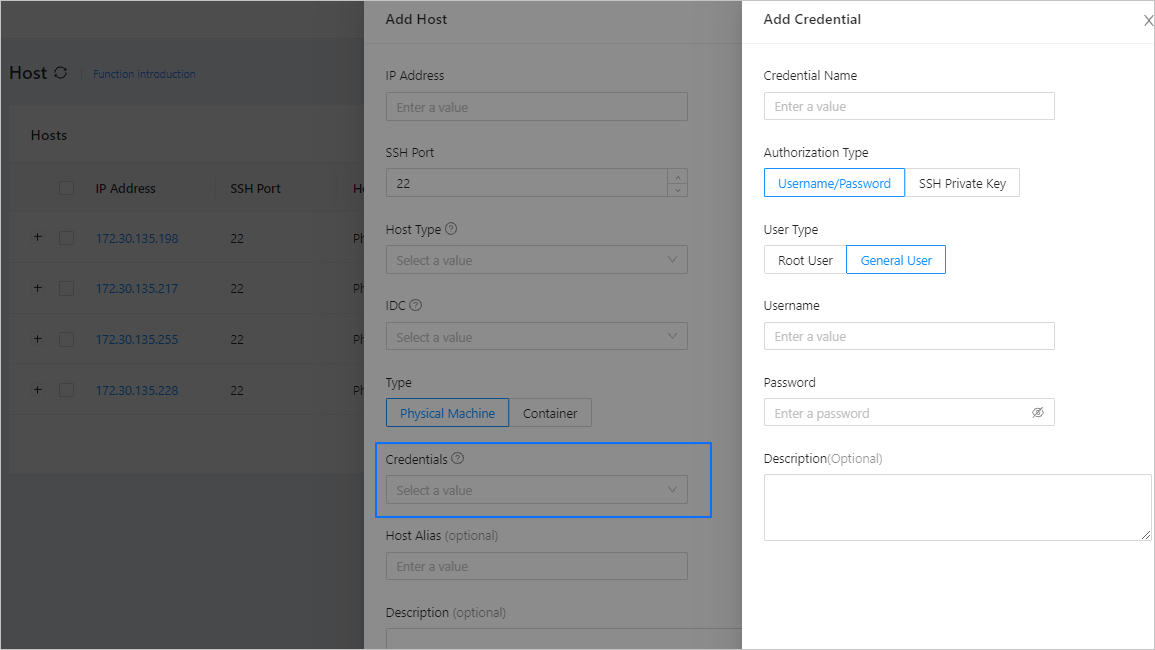Check the select-all hosts checkbox

pos(66,188)
